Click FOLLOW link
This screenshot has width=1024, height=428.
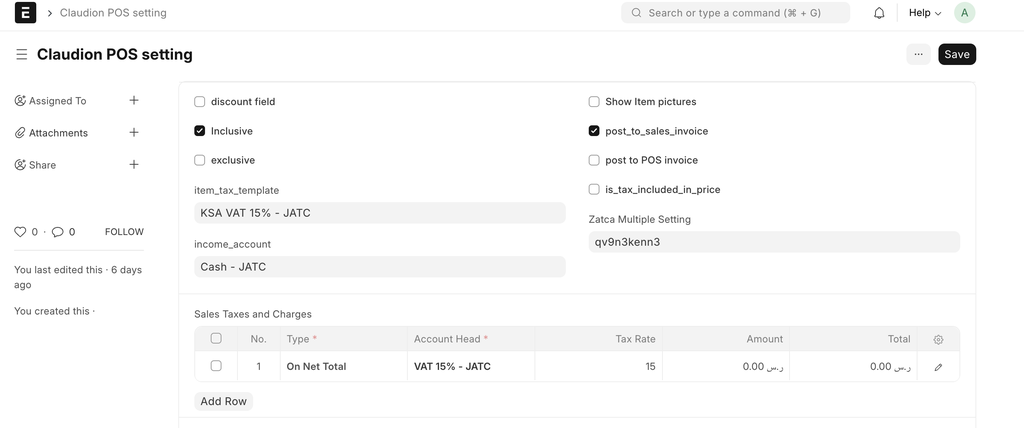click(124, 232)
